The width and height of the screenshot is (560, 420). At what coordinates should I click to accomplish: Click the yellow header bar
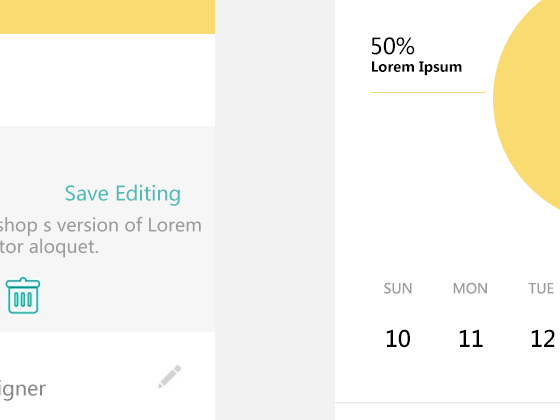(107, 17)
